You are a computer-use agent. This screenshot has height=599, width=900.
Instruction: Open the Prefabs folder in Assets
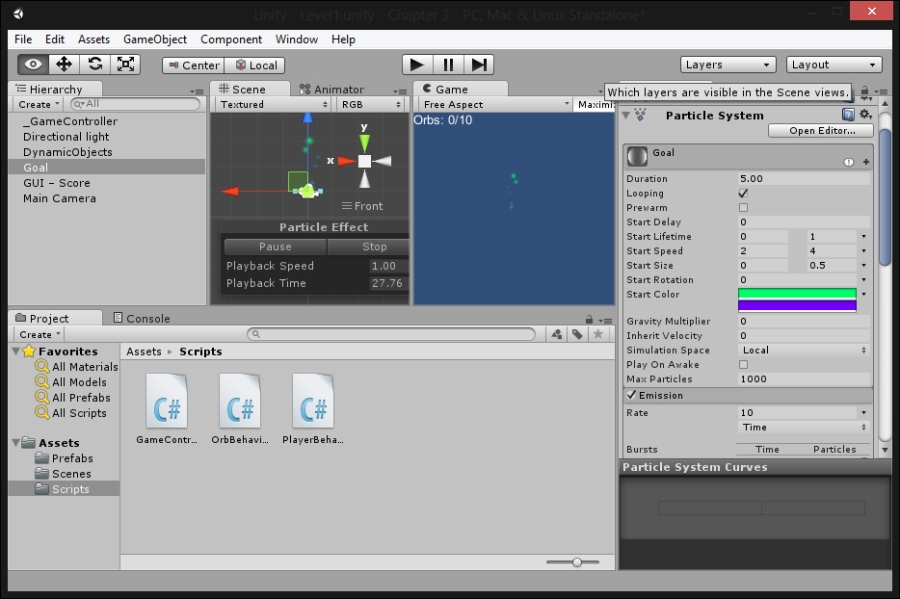tap(64, 458)
